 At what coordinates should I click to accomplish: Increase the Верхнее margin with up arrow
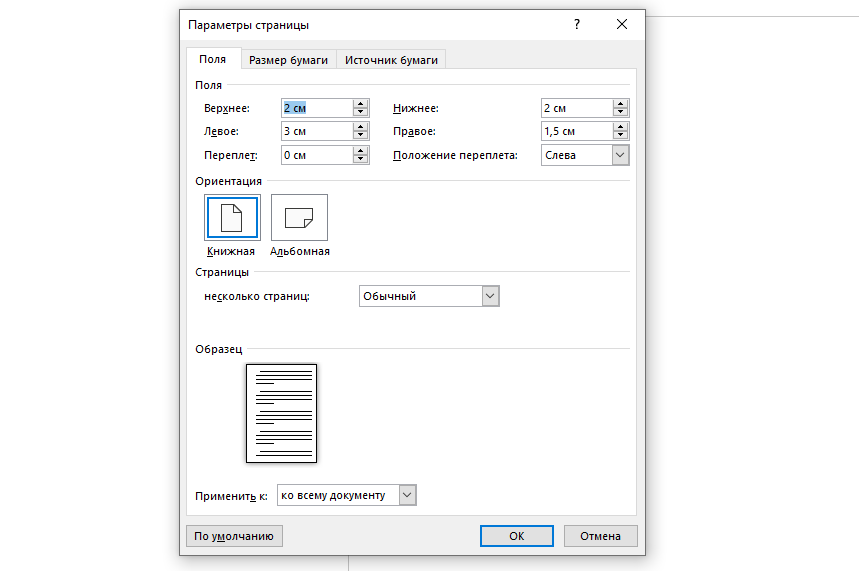coord(360,104)
